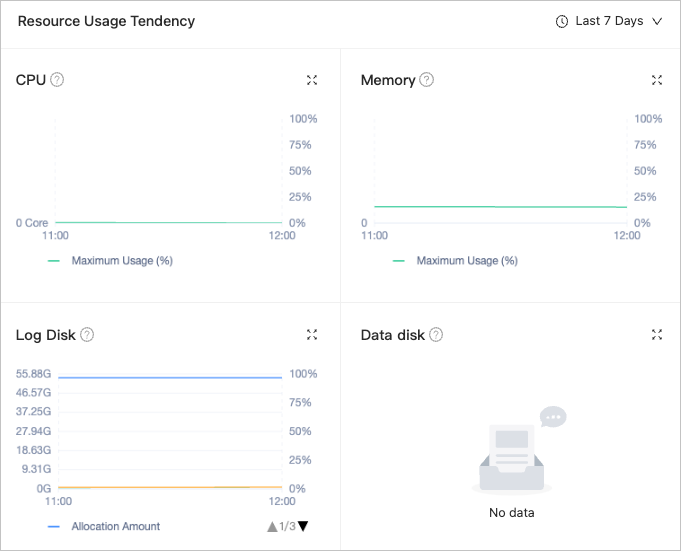Click the Resource Usage Tendency title
Viewport: 681px width, 551px height.
click(x=106, y=21)
